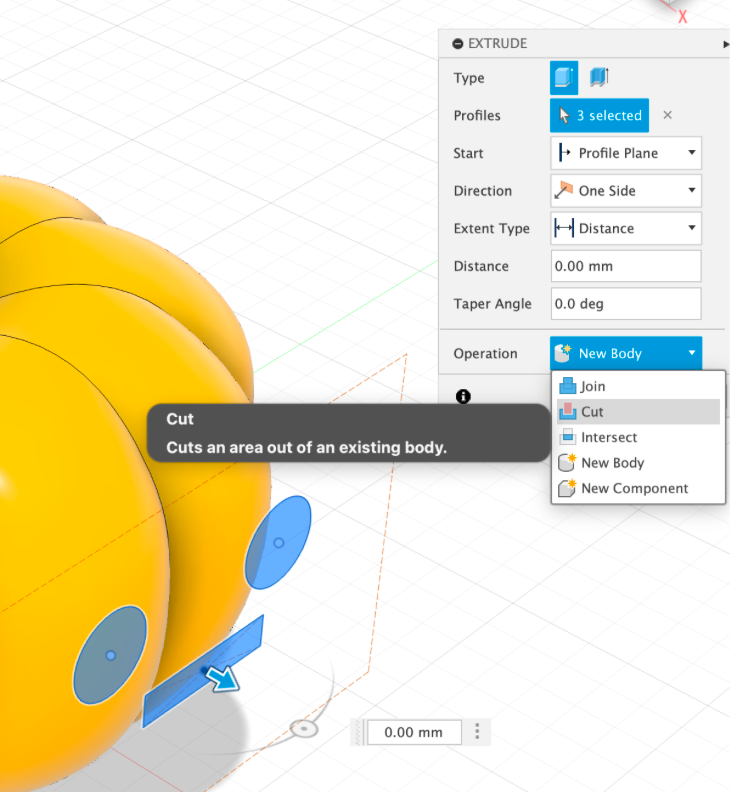Choose New Body from the Operation list
Viewport: 732px width, 806px height.
[x=638, y=463]
